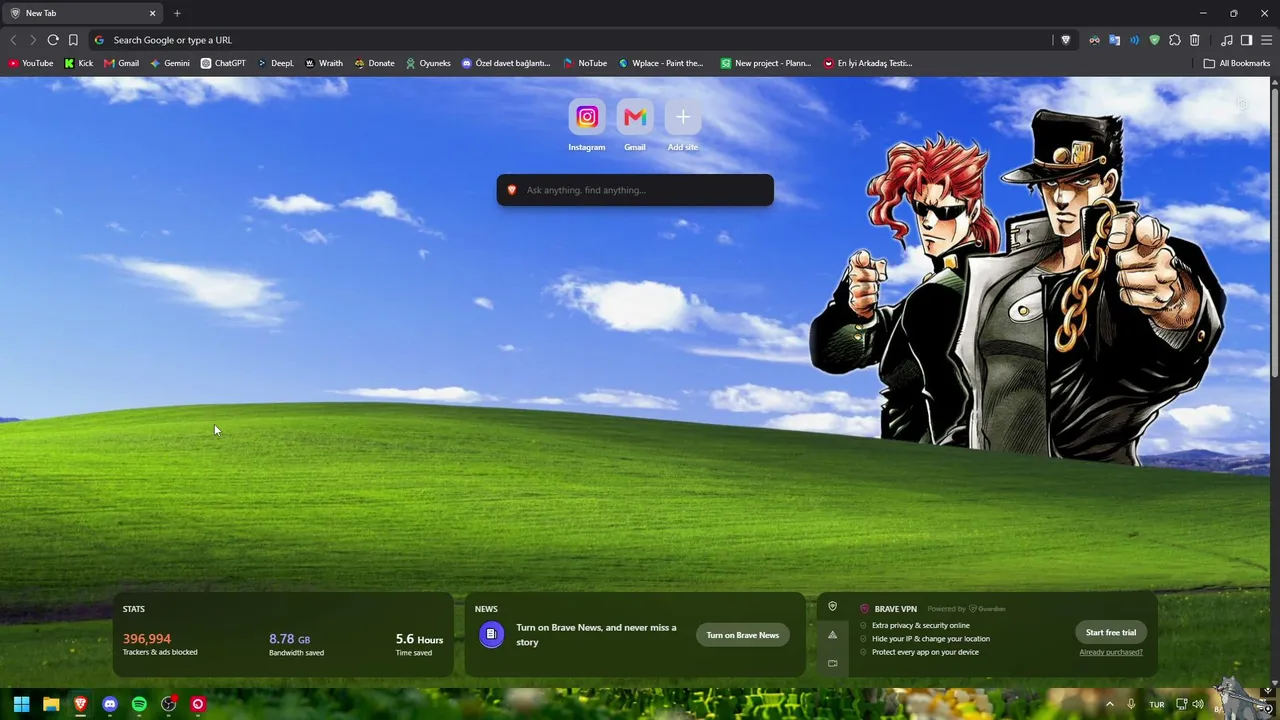Go back with the back arrow
The height and width of the screenshot is (720, 1280).
[13, 40]
